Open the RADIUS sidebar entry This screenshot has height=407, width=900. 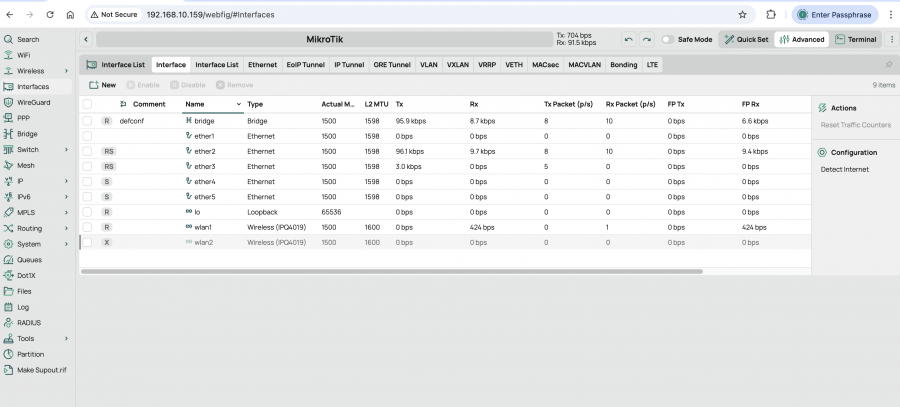(29, 322)
